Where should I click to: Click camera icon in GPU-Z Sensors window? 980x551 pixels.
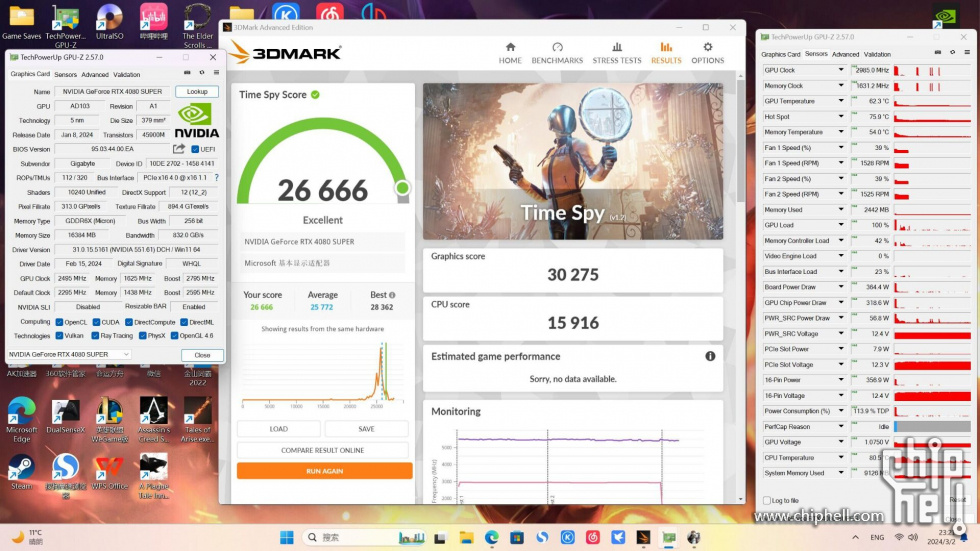click(x=938, y=52)
